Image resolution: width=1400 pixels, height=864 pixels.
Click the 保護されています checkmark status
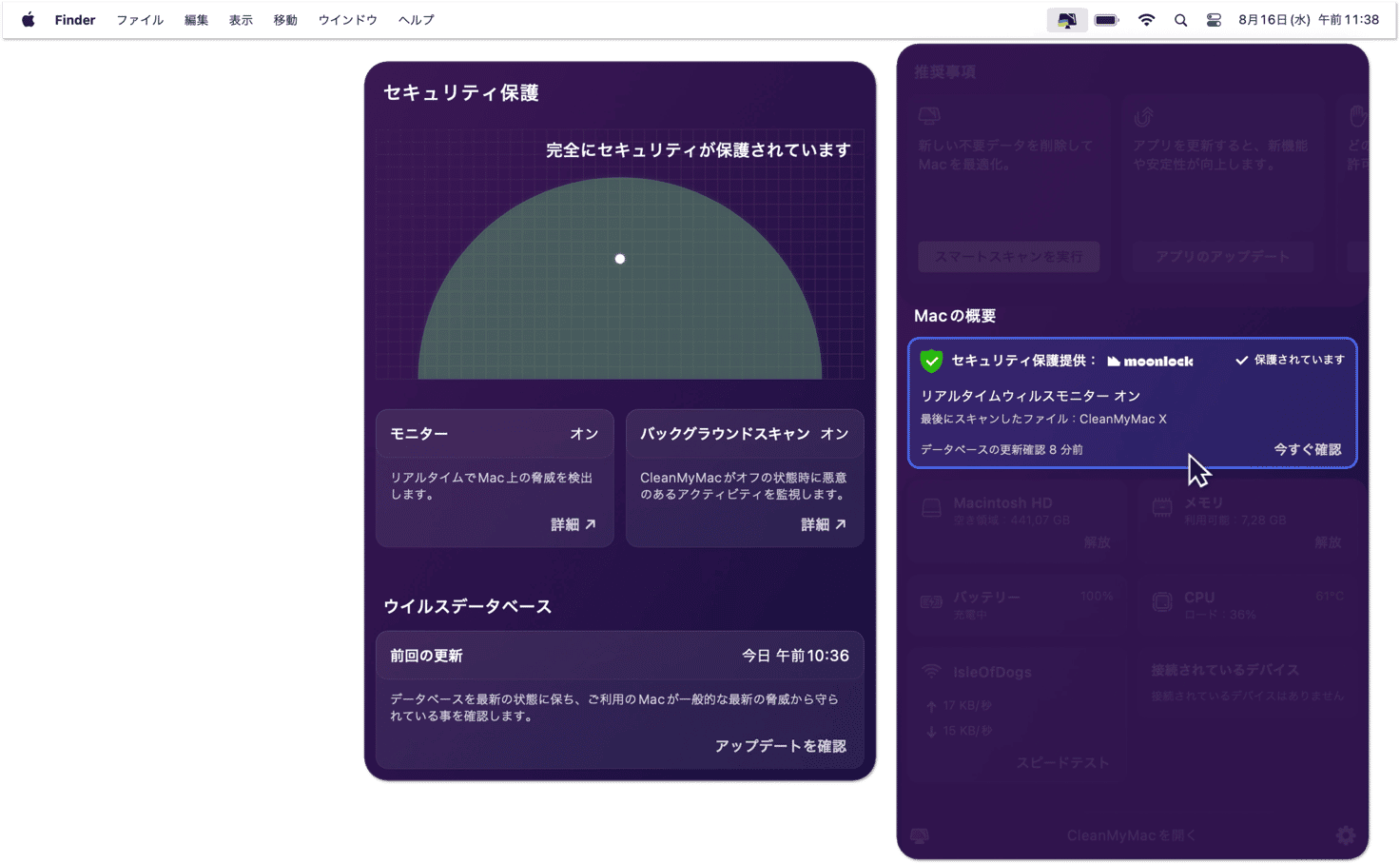coord(1290,360)
